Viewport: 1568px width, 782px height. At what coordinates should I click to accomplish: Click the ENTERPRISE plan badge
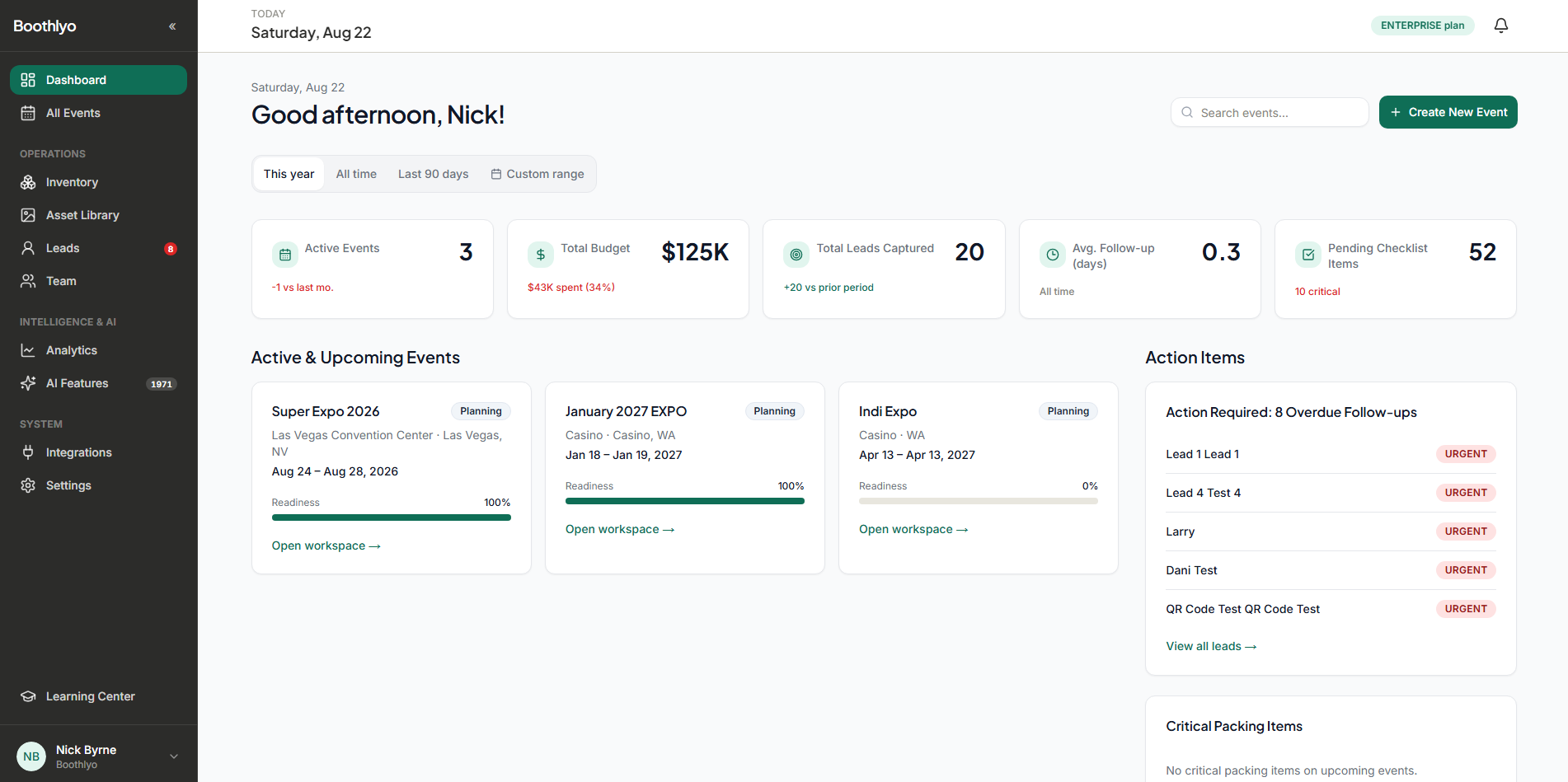1423,26
